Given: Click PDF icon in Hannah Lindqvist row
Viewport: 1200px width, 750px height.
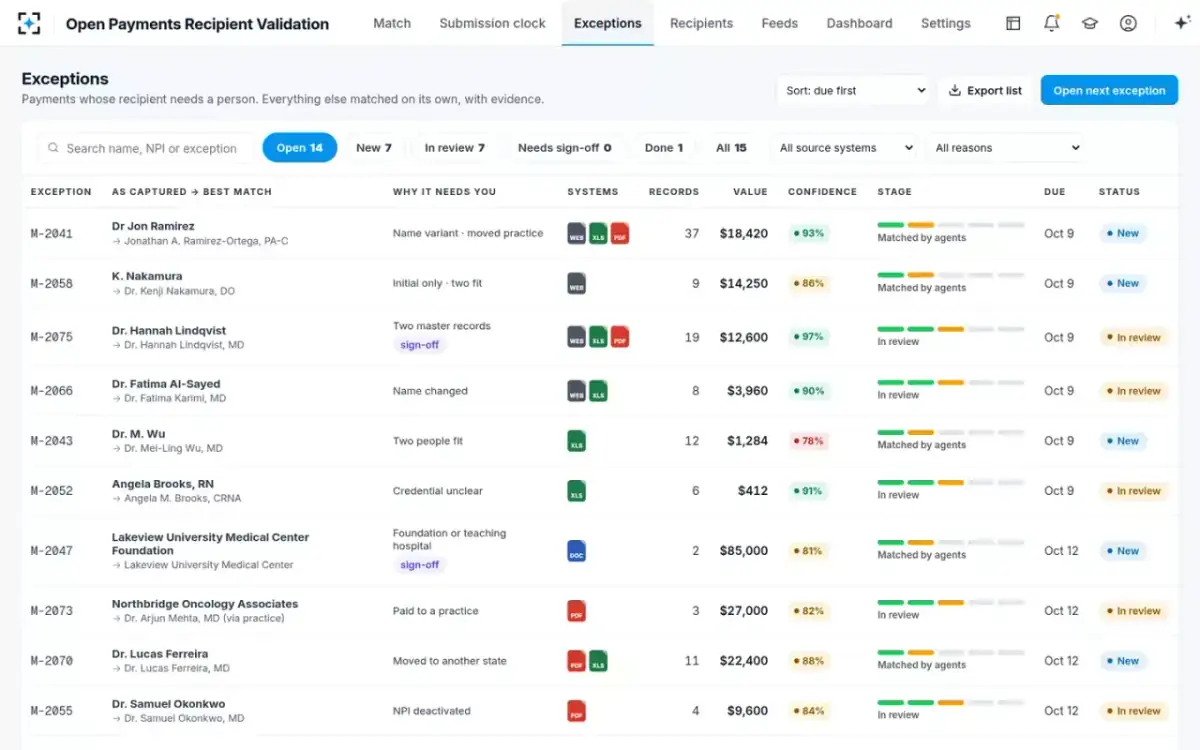Looking at the screenshot, I should coord(620,337).
